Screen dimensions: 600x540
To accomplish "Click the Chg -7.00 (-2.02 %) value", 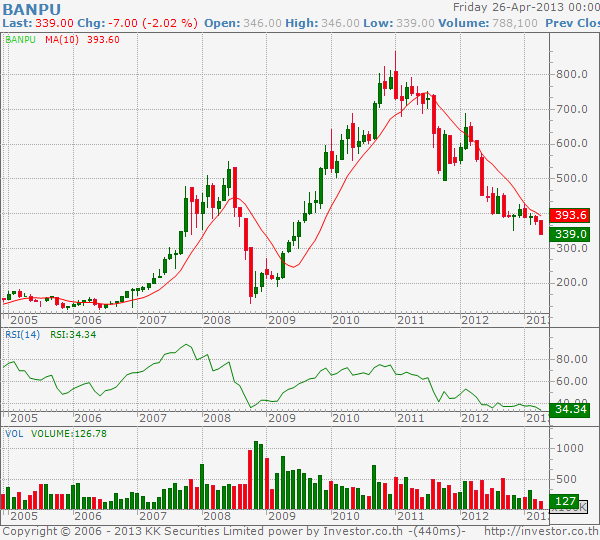I will (152, 23).
